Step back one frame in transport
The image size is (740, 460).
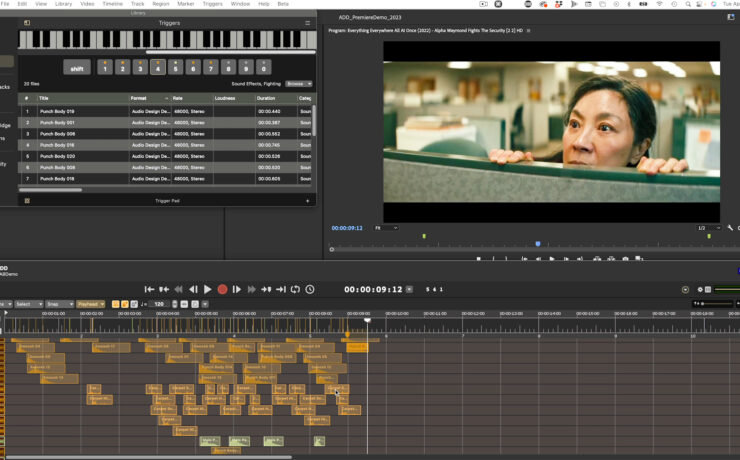(x=193, y=289)
